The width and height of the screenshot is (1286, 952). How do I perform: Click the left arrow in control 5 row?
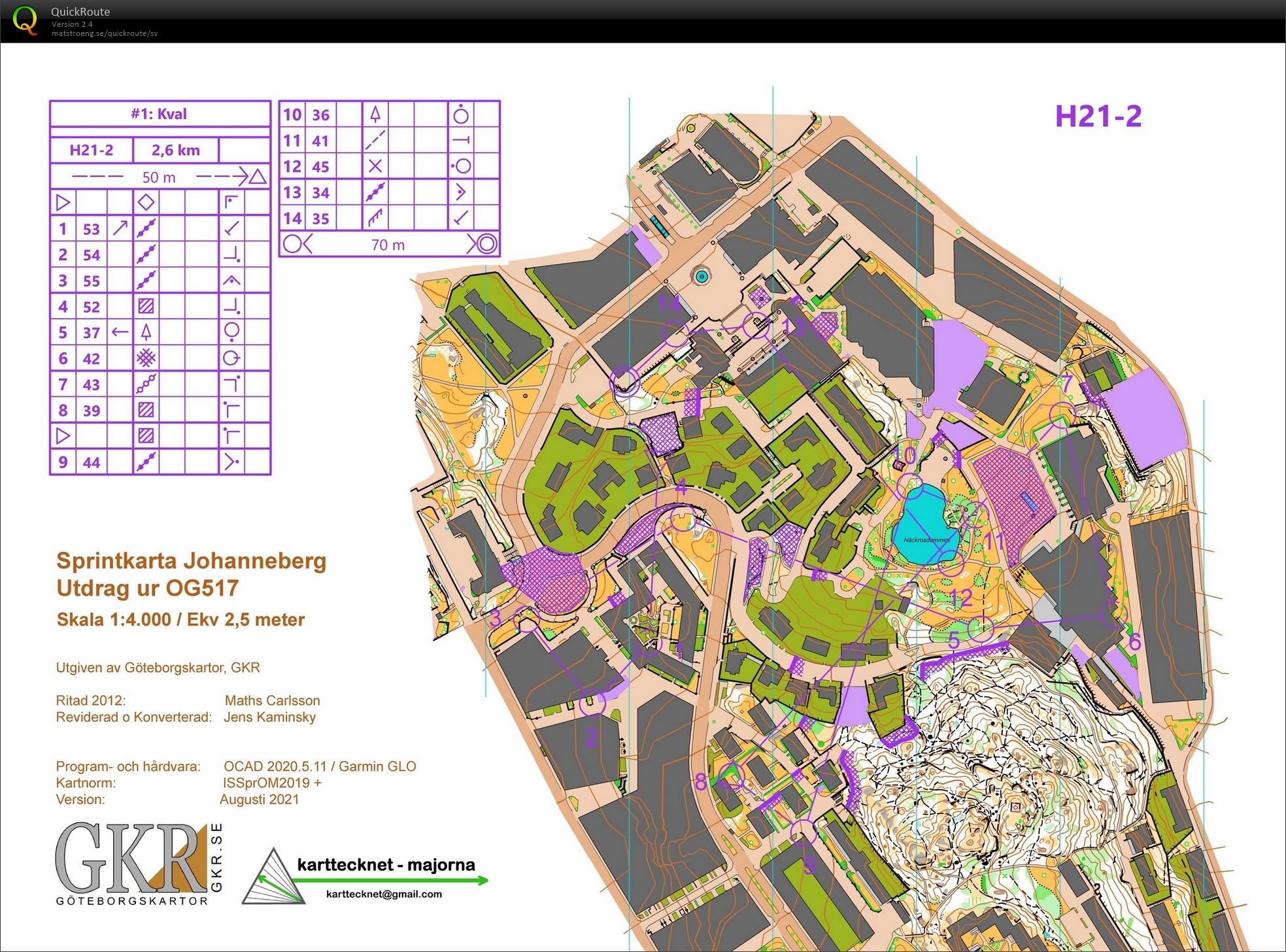[x=120, y=332]
